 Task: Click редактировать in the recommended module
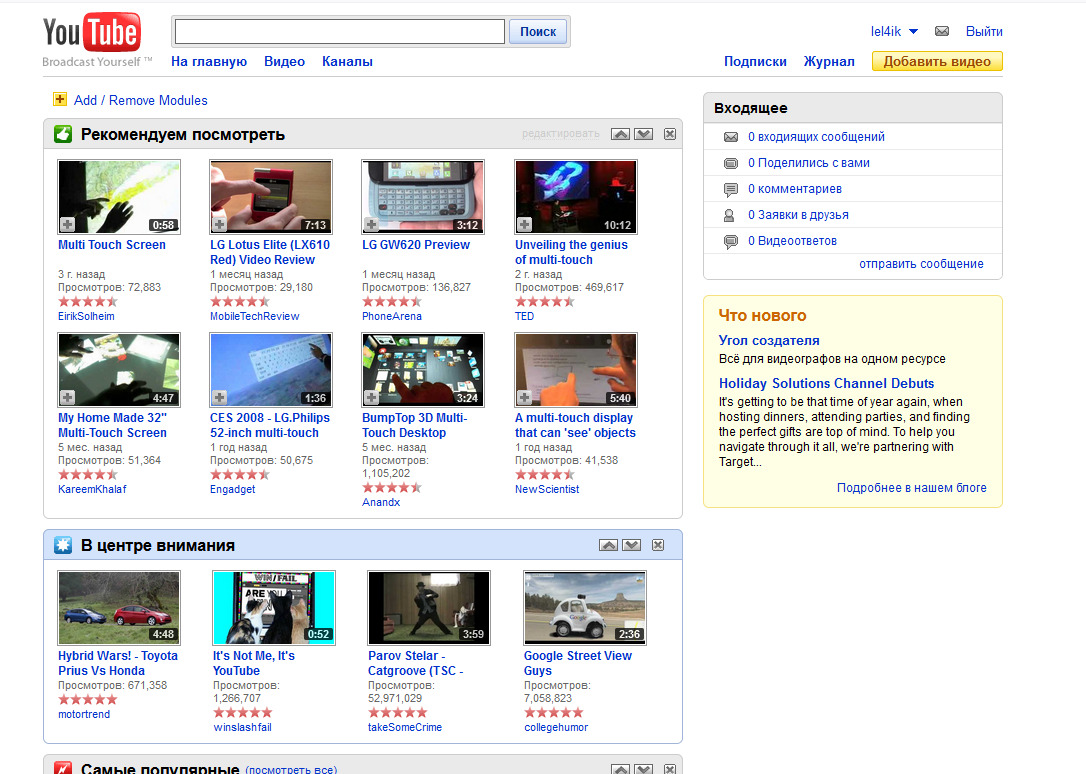560,134
